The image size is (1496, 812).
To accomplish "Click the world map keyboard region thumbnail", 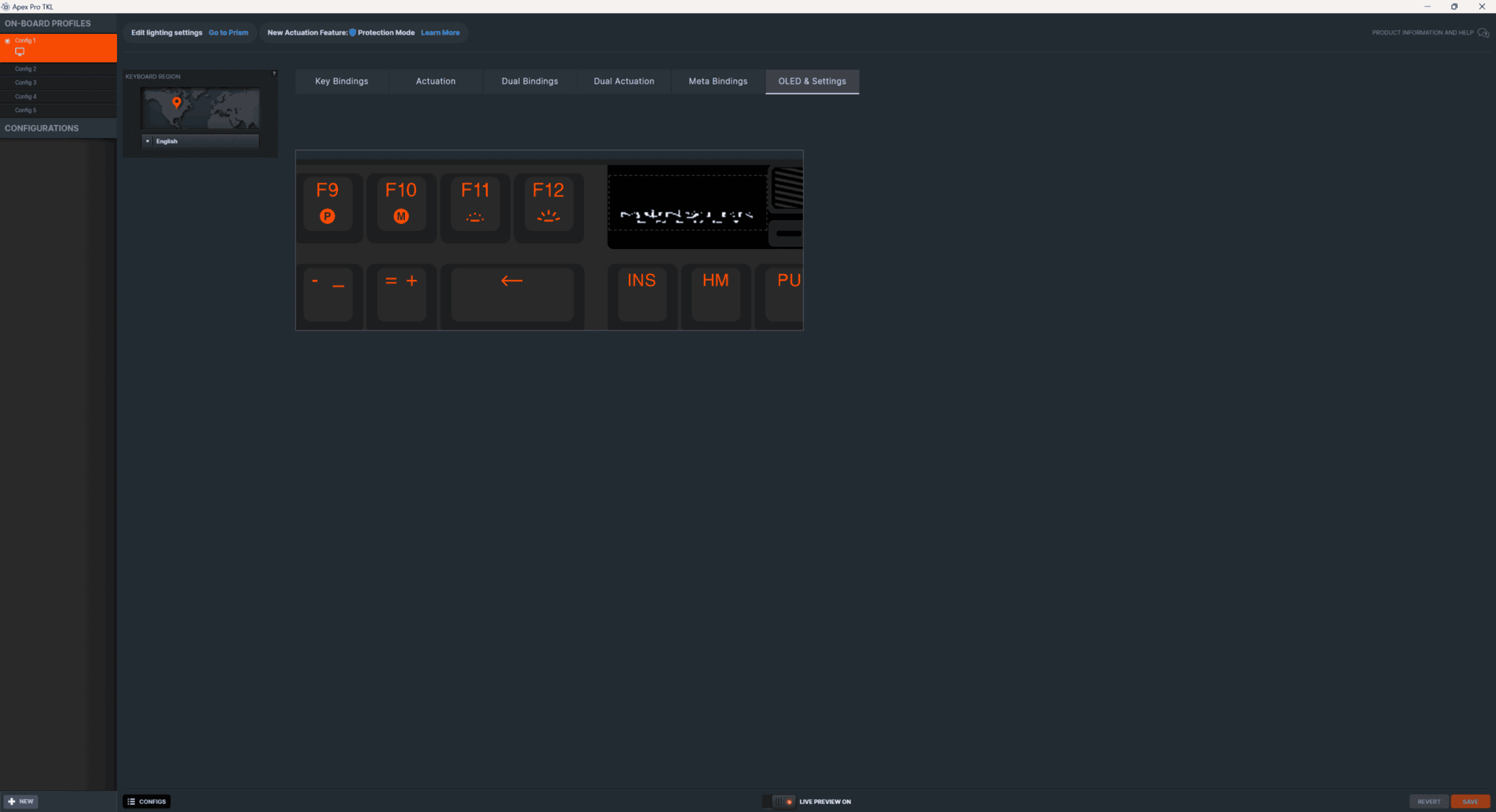I will pos(200,108).
